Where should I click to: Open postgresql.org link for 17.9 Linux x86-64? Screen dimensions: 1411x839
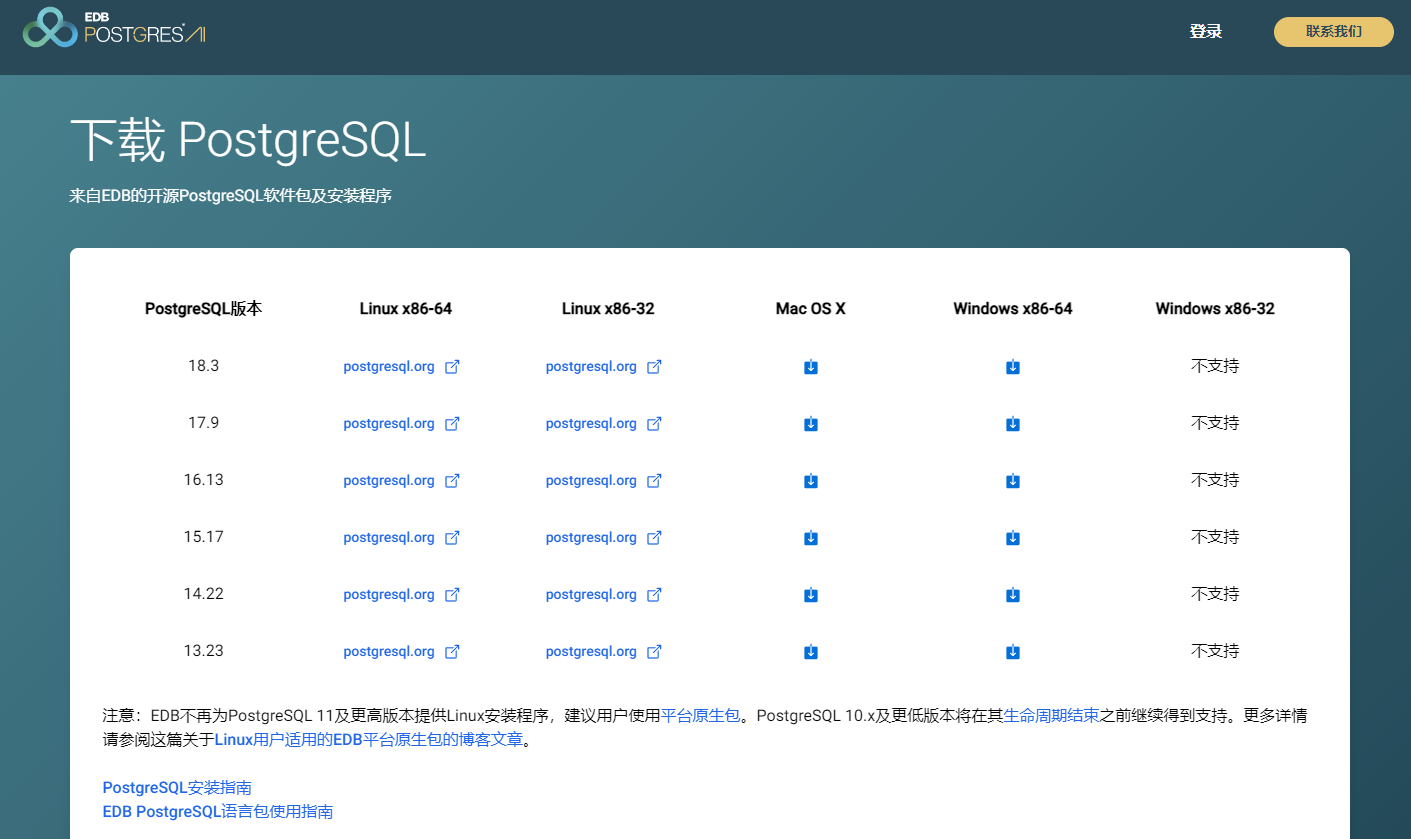pyautogui.click(x=389, y=424)
